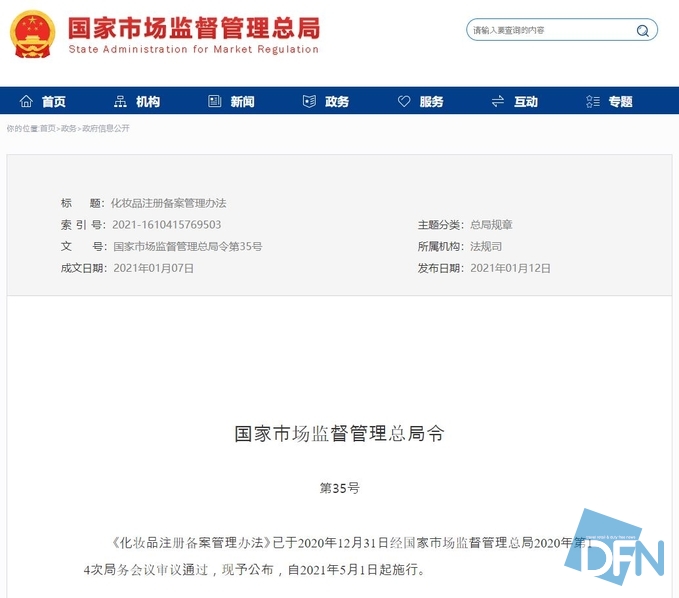
Task: Click the centered text 第35号
Action: (x=340, y=488)
